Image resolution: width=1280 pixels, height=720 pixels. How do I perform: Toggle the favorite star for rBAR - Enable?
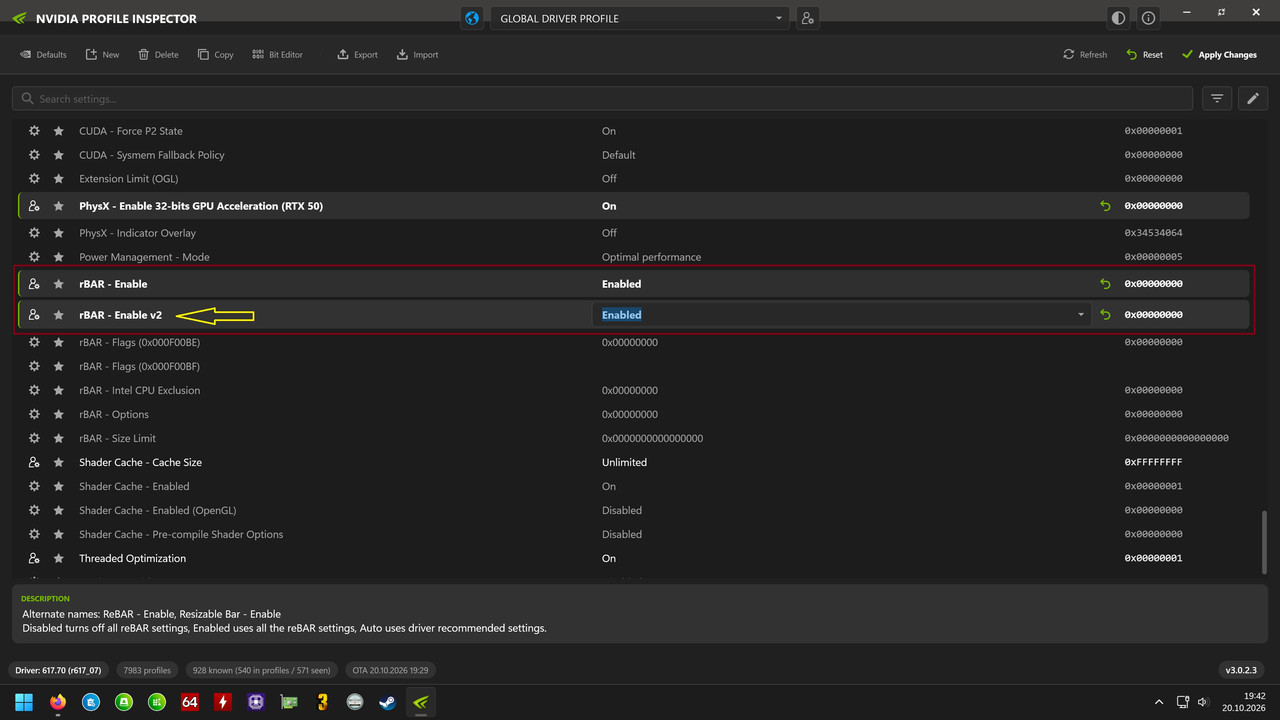[x=58, y=284]
